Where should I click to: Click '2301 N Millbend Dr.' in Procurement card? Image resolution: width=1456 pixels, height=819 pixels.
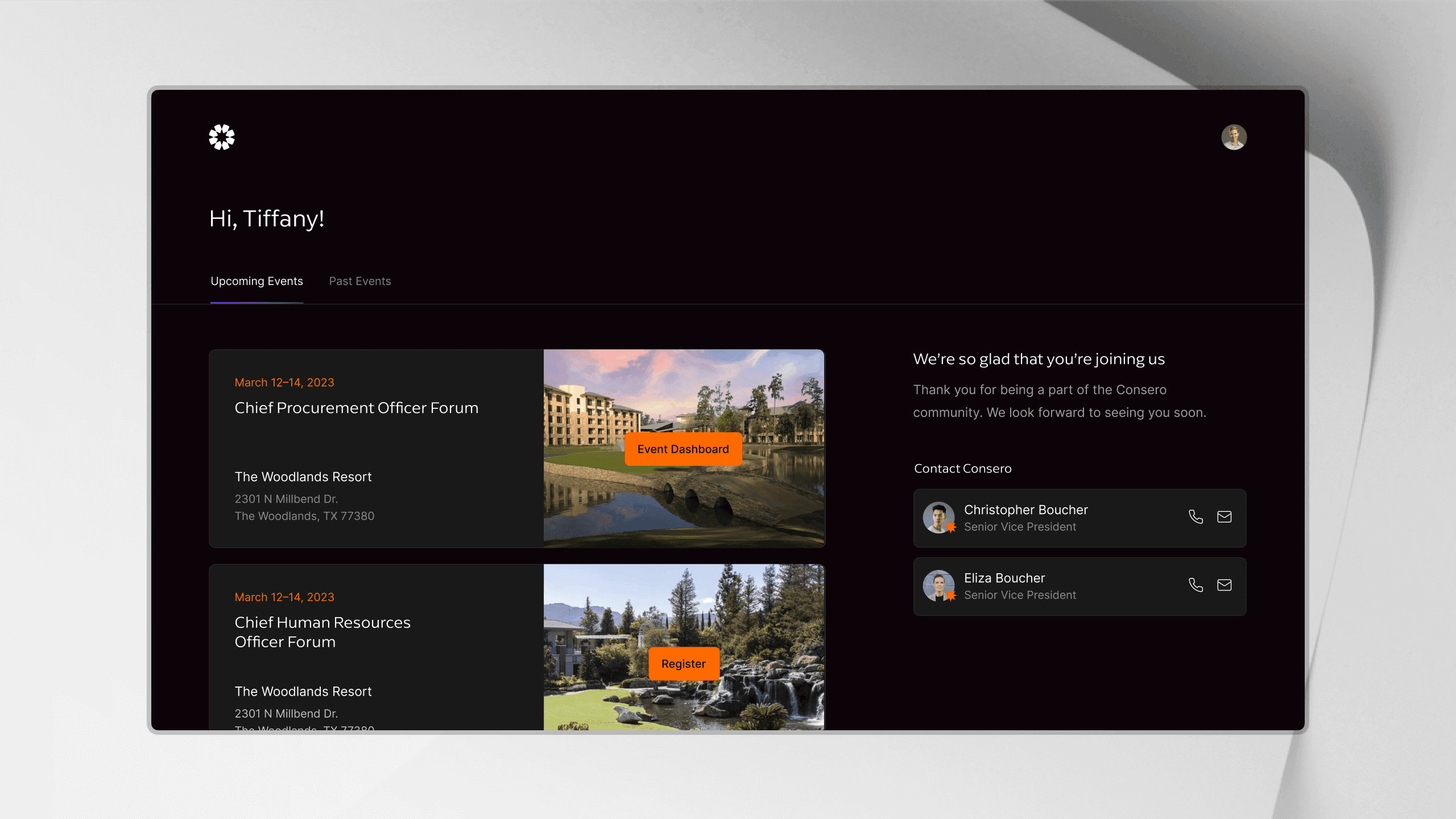[x=286, y=499]
